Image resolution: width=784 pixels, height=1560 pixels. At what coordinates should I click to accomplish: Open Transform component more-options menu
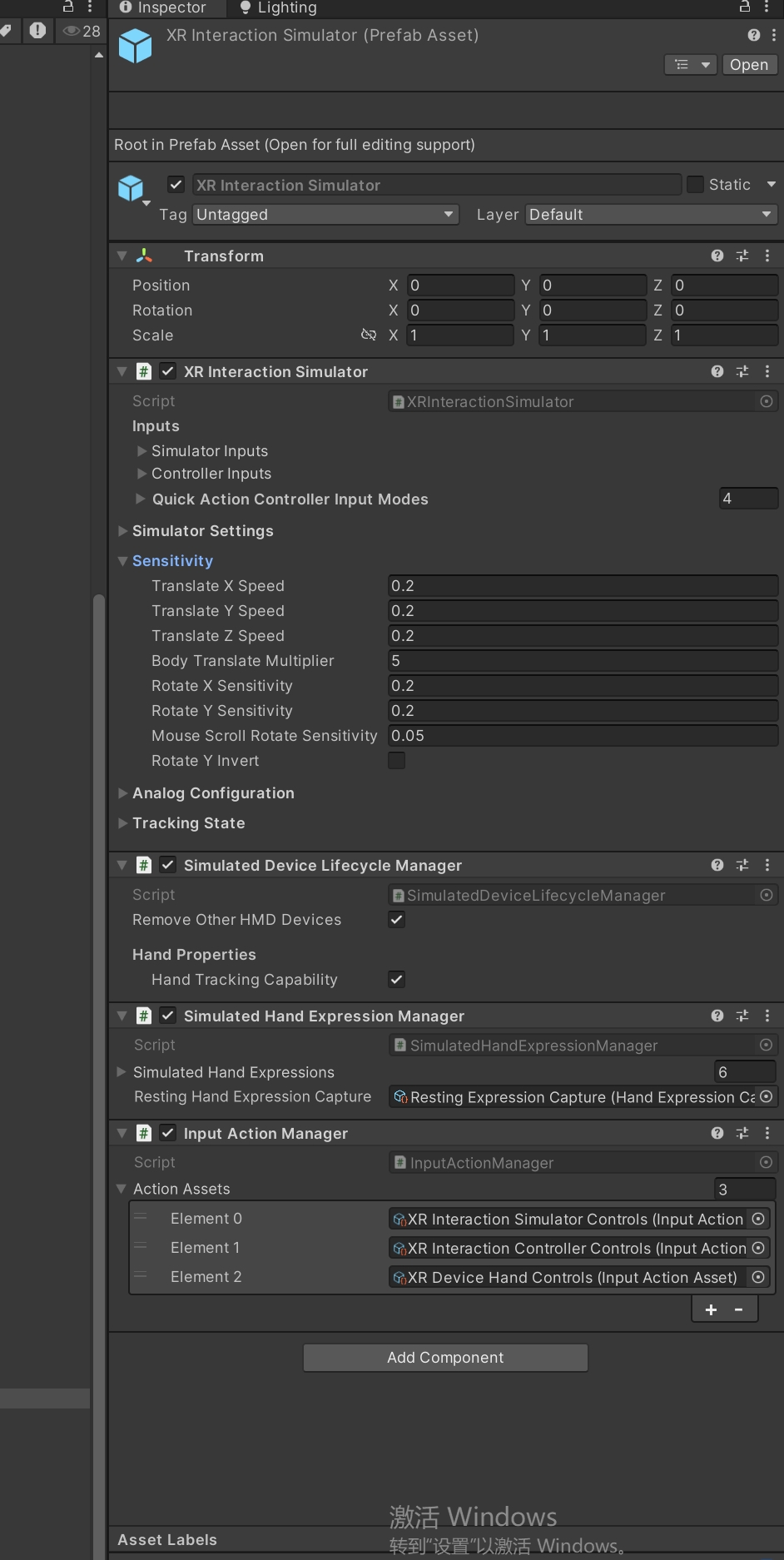pyautogui.click(x=767, y=256)
